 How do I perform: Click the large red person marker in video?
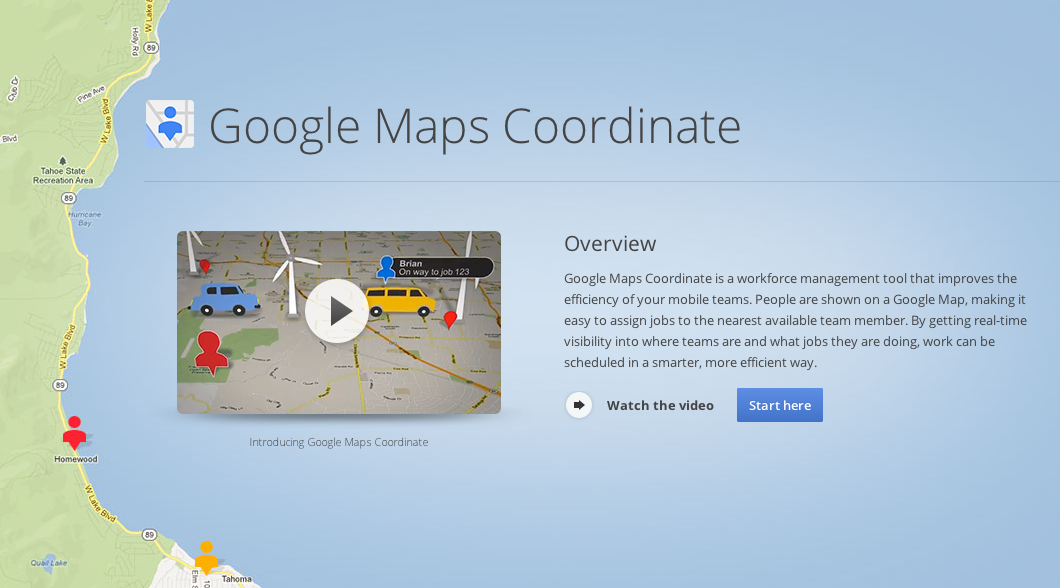click(211, 351)
